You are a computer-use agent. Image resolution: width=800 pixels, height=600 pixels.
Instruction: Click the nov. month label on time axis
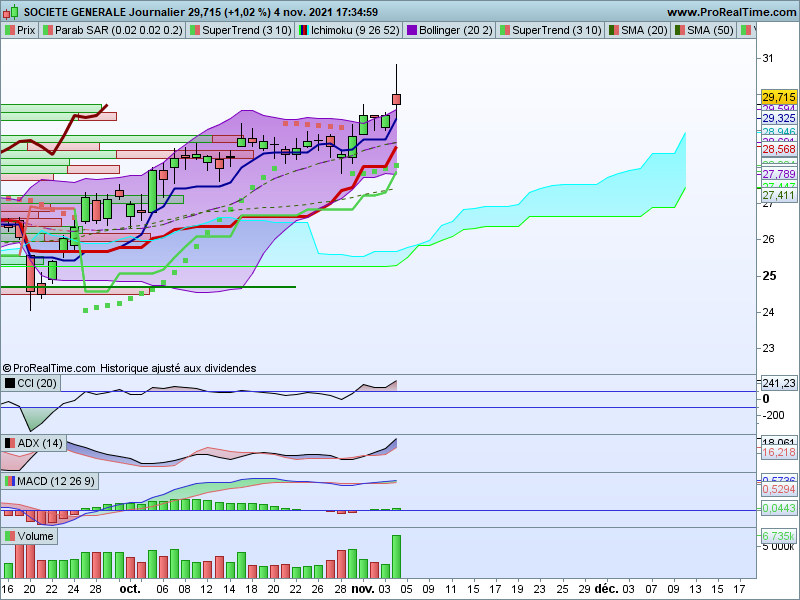pyautogui.click(x=363, y=589)
